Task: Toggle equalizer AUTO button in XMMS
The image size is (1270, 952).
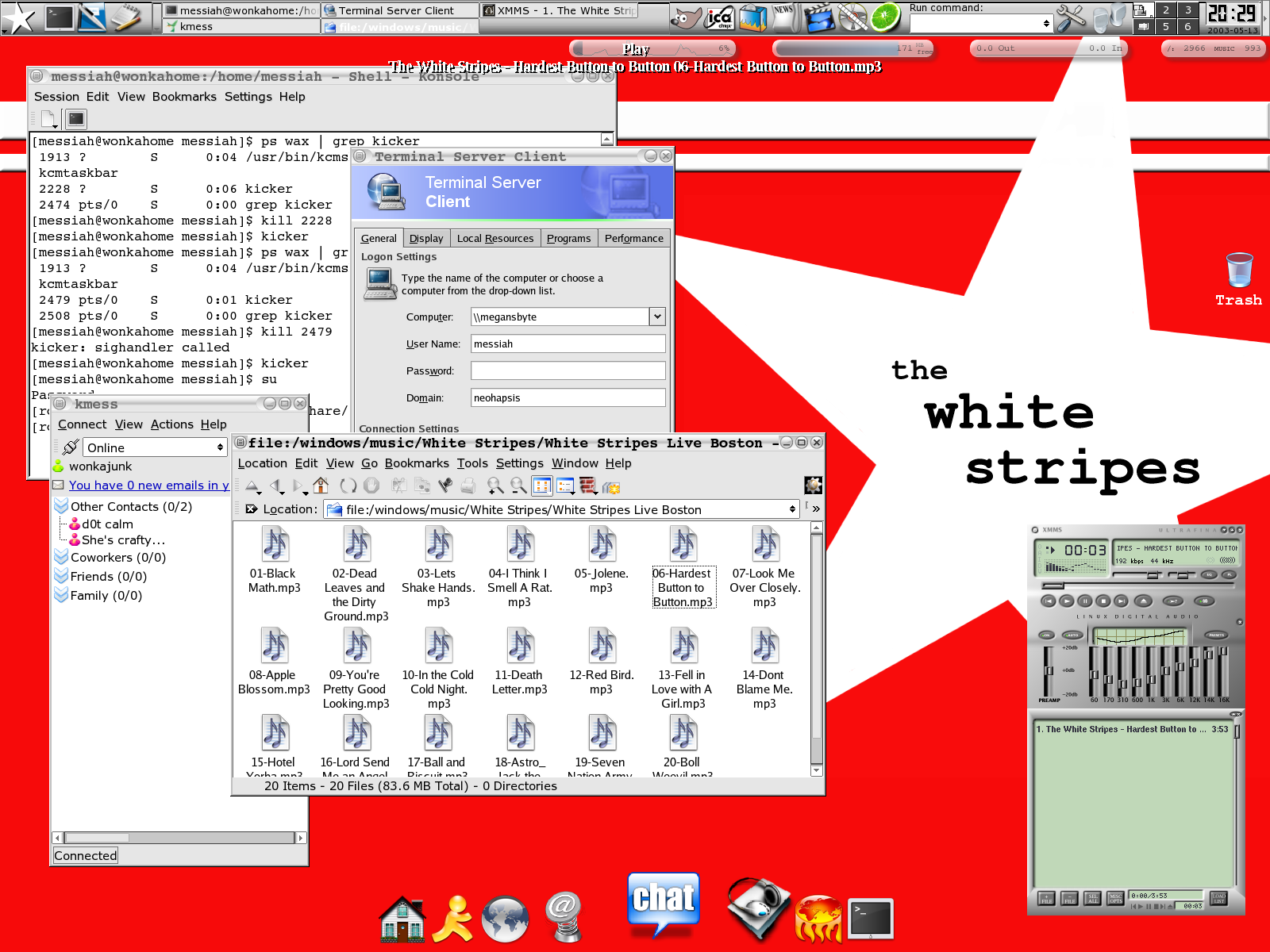Action: click(1072, 635)
